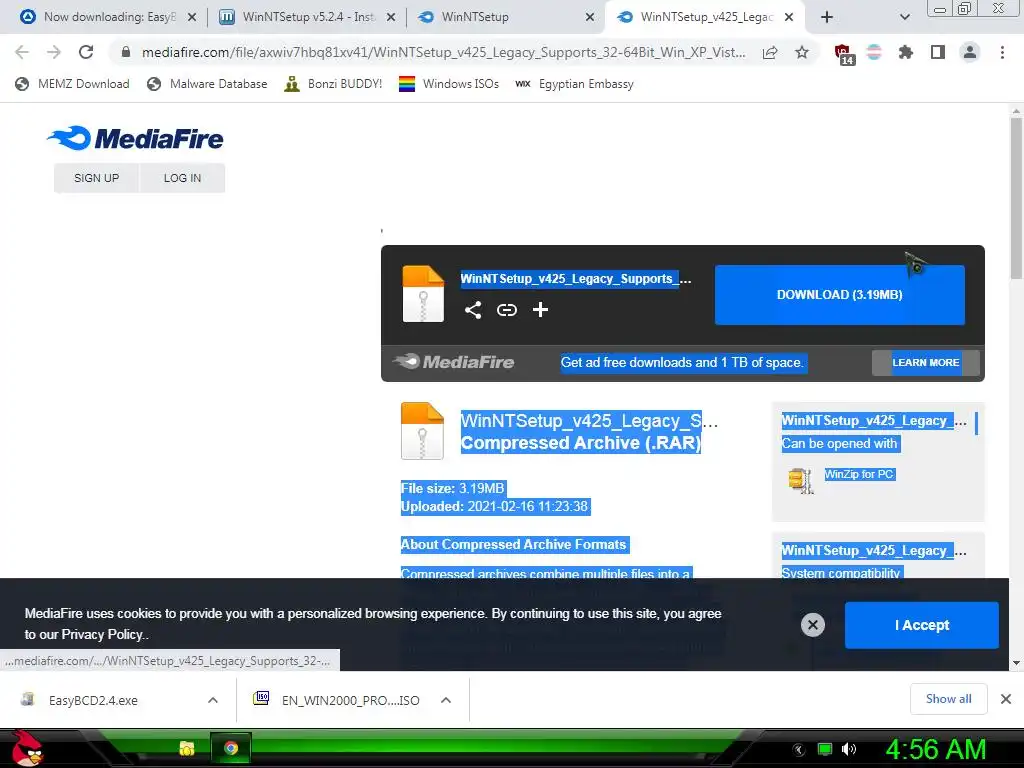Open the Extensions puzzle piece menu
1024x768 pixels.
[906, 52]
